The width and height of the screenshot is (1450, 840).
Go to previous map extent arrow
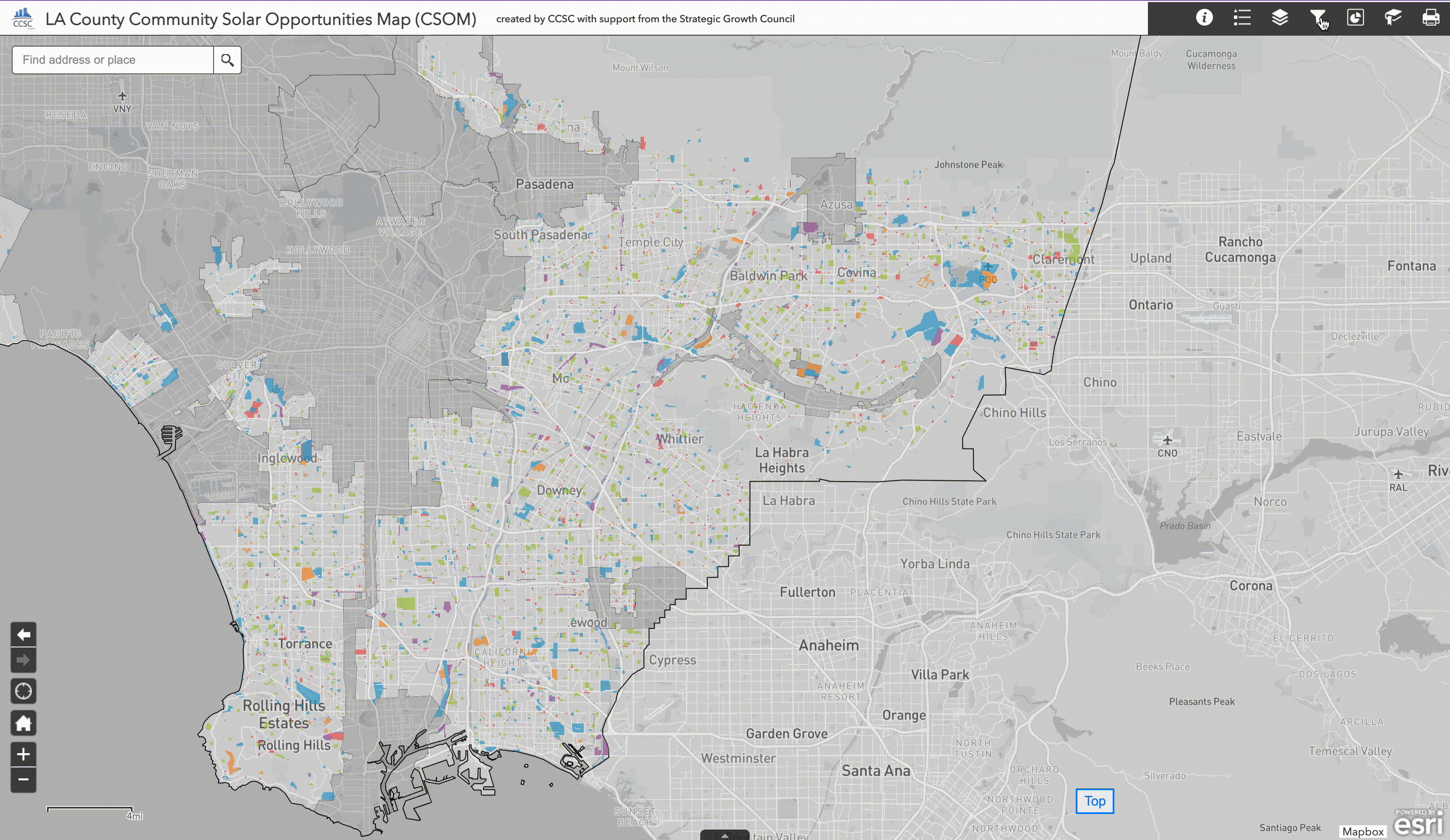pos(23,634)
